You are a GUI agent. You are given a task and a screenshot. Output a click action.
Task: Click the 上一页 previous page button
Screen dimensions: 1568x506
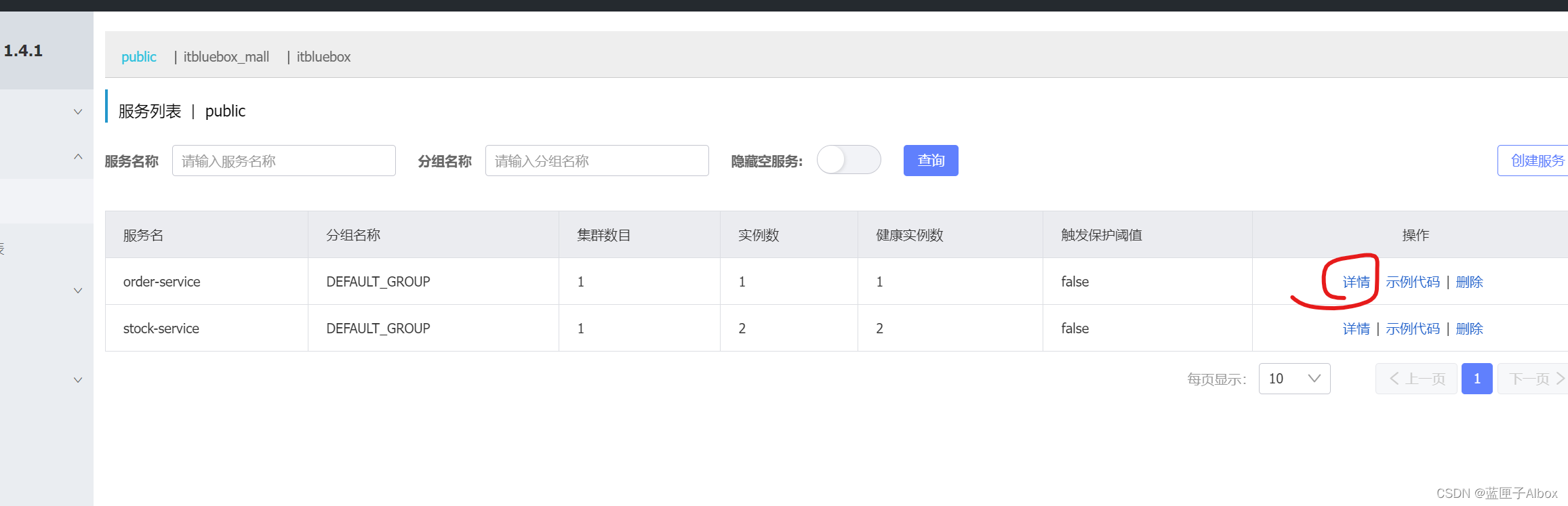click(1416, 379)
